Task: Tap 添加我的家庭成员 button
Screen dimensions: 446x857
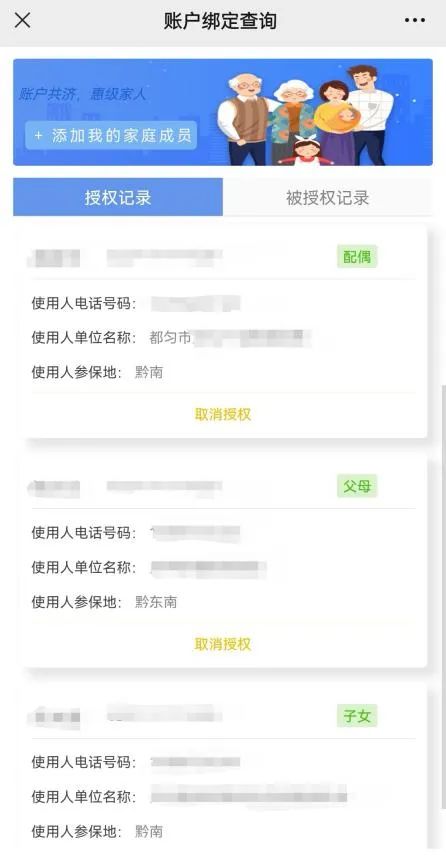Action: click(112, 136)
